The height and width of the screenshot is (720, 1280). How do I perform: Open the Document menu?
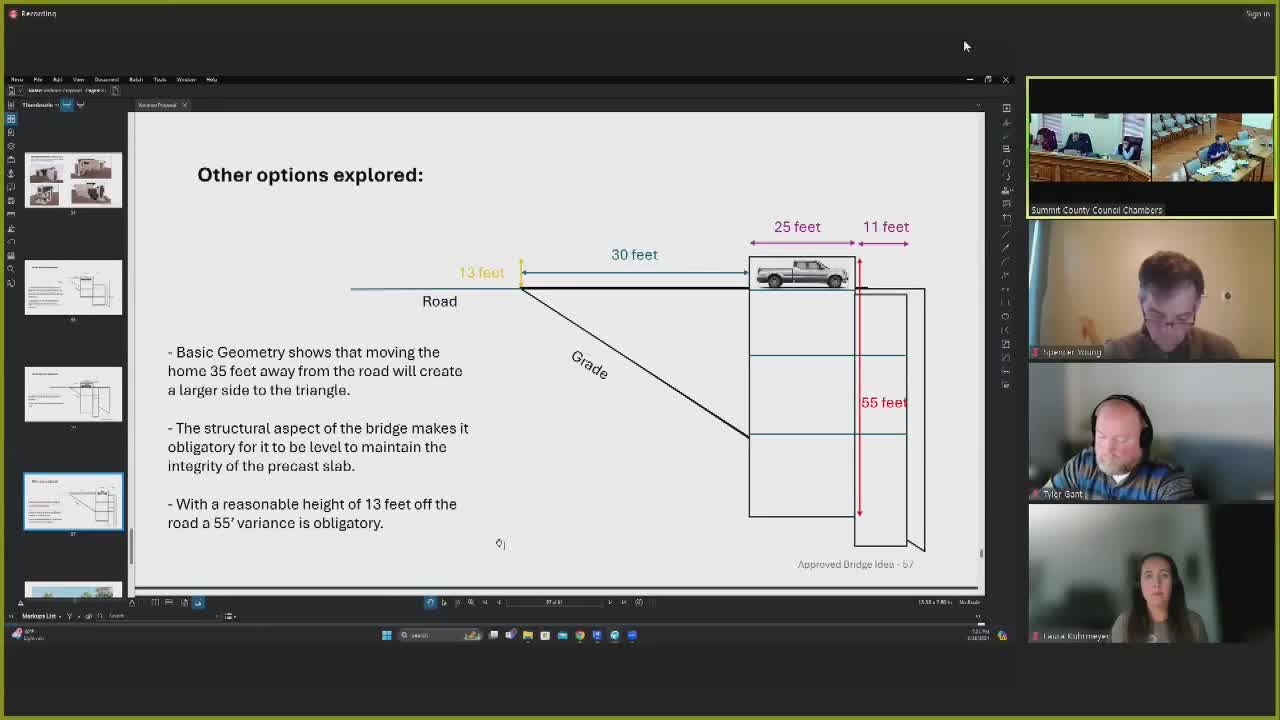[x=106, y=79]
